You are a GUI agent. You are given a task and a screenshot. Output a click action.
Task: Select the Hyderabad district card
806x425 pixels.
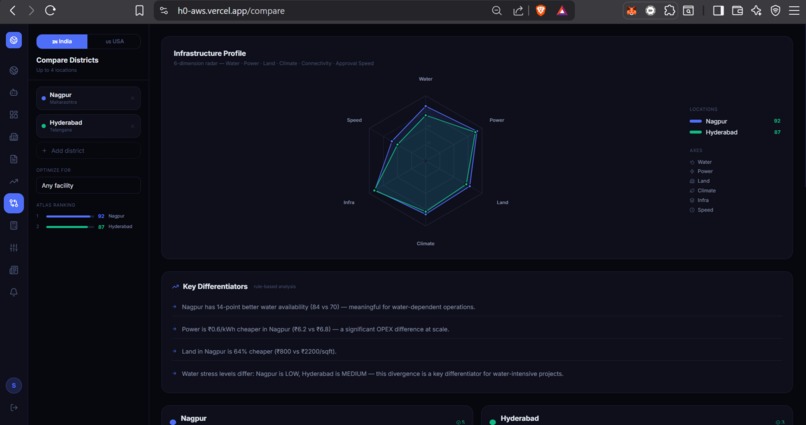pos(88,126)
